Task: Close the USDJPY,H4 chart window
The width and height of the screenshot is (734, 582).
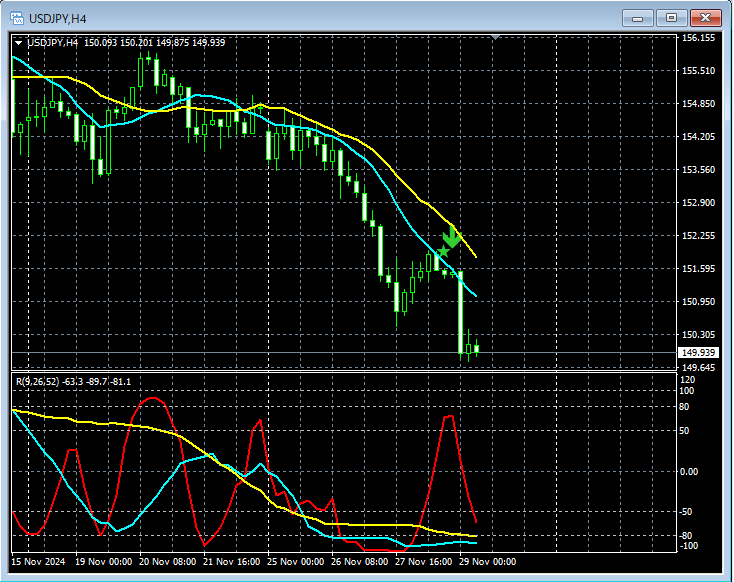Action: [x=705, y=18]
